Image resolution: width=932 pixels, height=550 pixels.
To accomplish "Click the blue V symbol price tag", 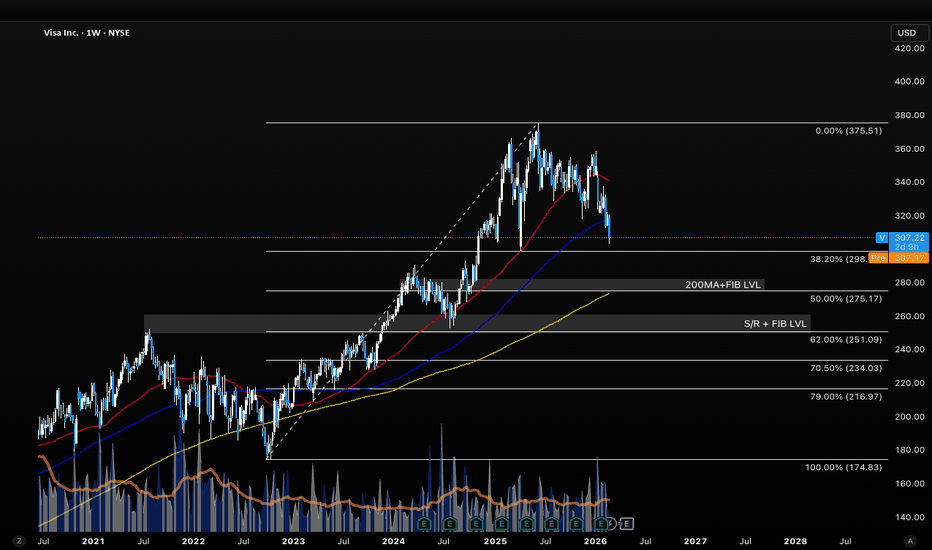I will [881, 237].
